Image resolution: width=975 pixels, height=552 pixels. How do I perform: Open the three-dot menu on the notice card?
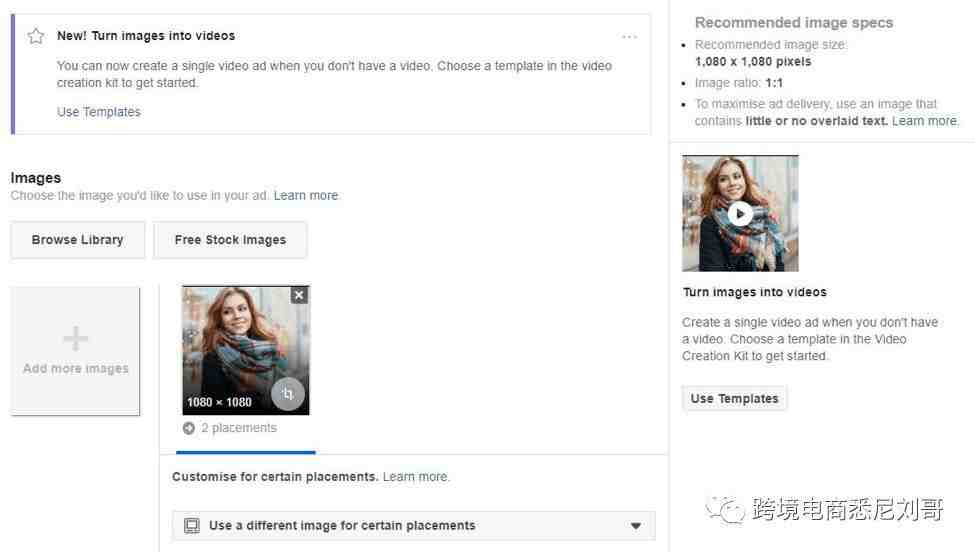[x=629, y=37]
